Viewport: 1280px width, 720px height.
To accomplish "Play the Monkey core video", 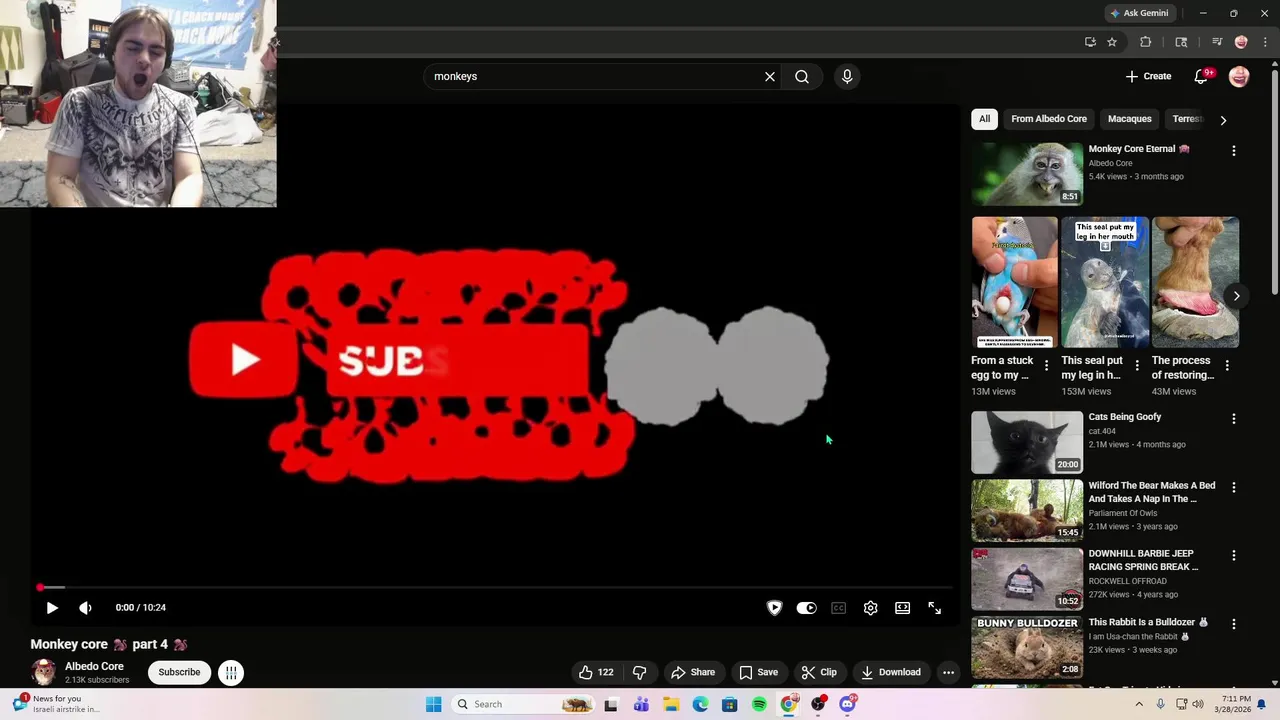I will click(52, 608).
